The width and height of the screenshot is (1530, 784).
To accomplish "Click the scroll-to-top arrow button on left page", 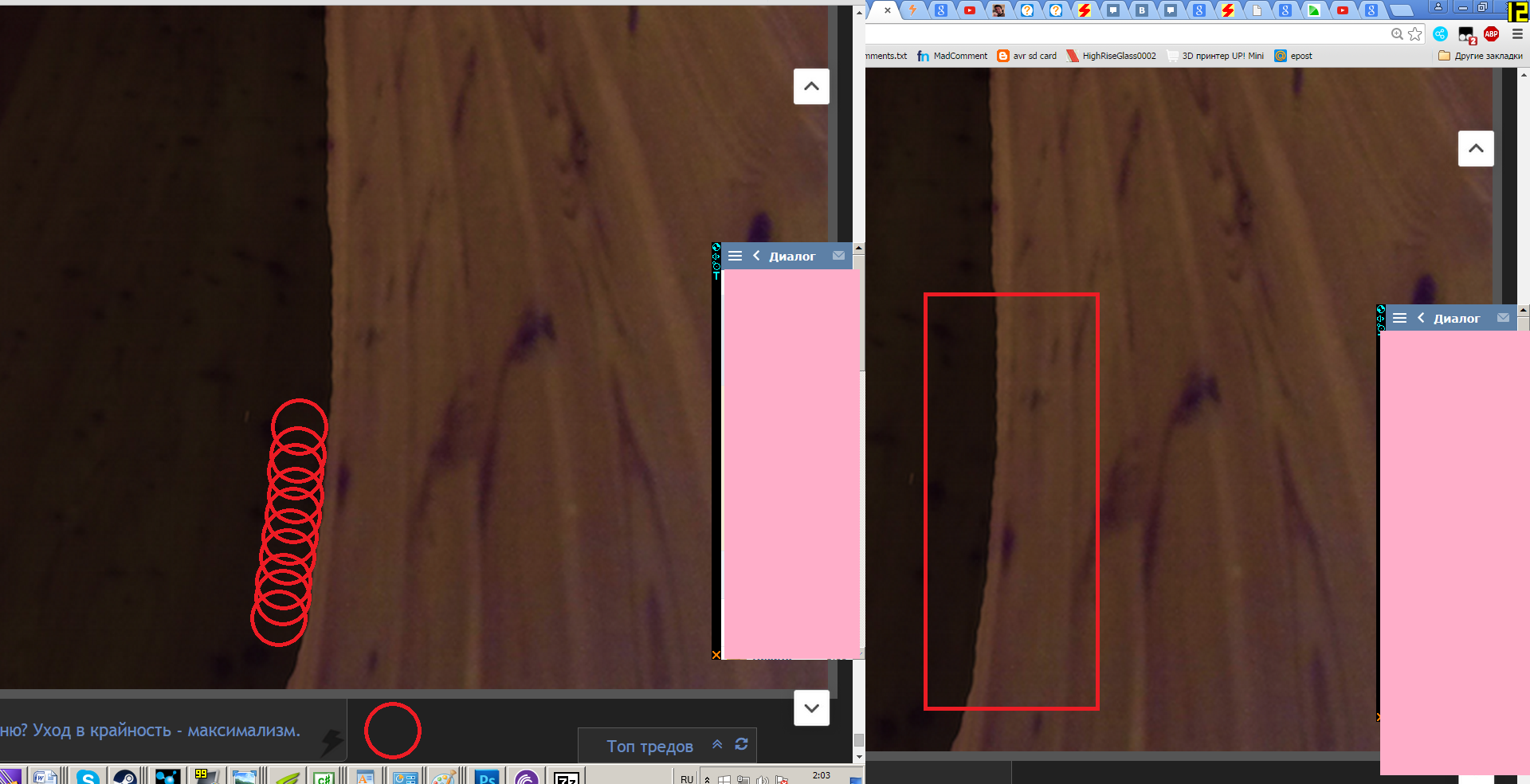I will (811, 86).
